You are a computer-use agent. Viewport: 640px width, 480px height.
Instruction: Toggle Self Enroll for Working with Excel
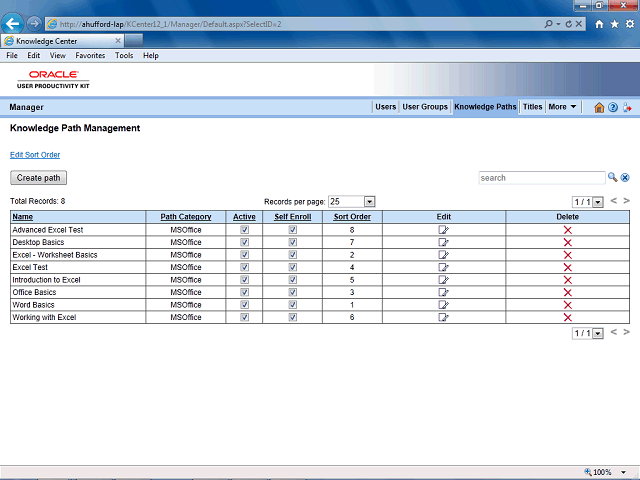point(293,317)
